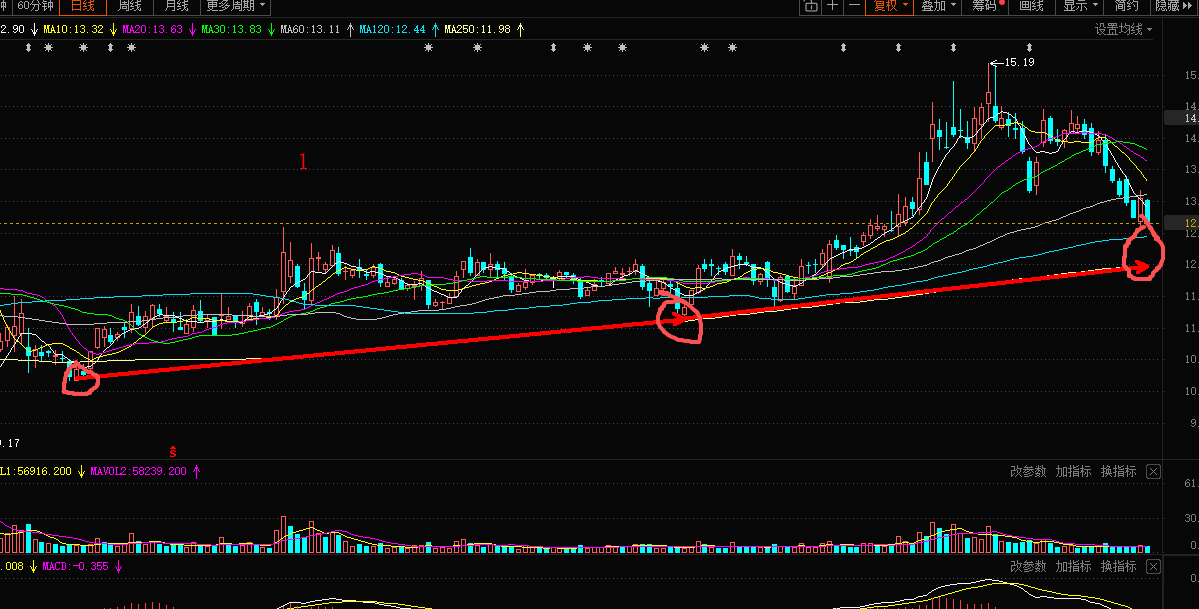Viewport: 1199px width, 609px height.
Task: Click 换指标 in the volume panel
Action: pyautogui.click(x=1119, y=471)
